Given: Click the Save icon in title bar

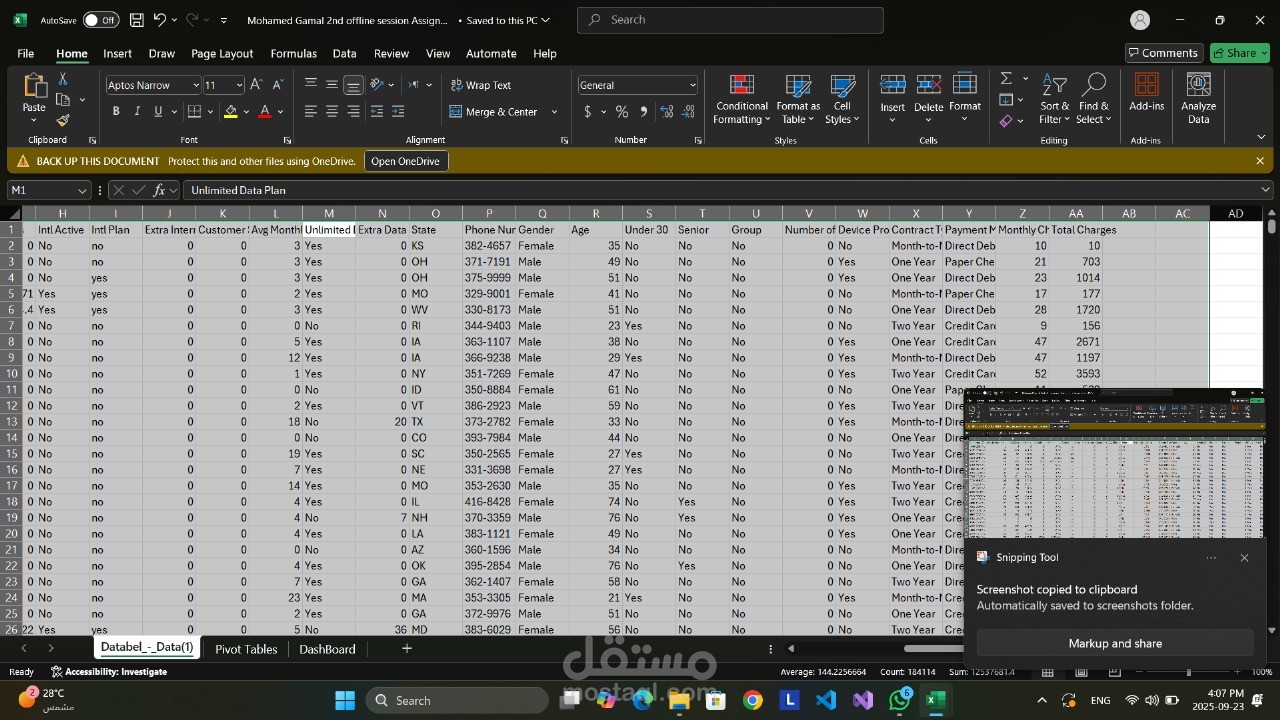Looking at the screenshot, I should coord(137,20).
